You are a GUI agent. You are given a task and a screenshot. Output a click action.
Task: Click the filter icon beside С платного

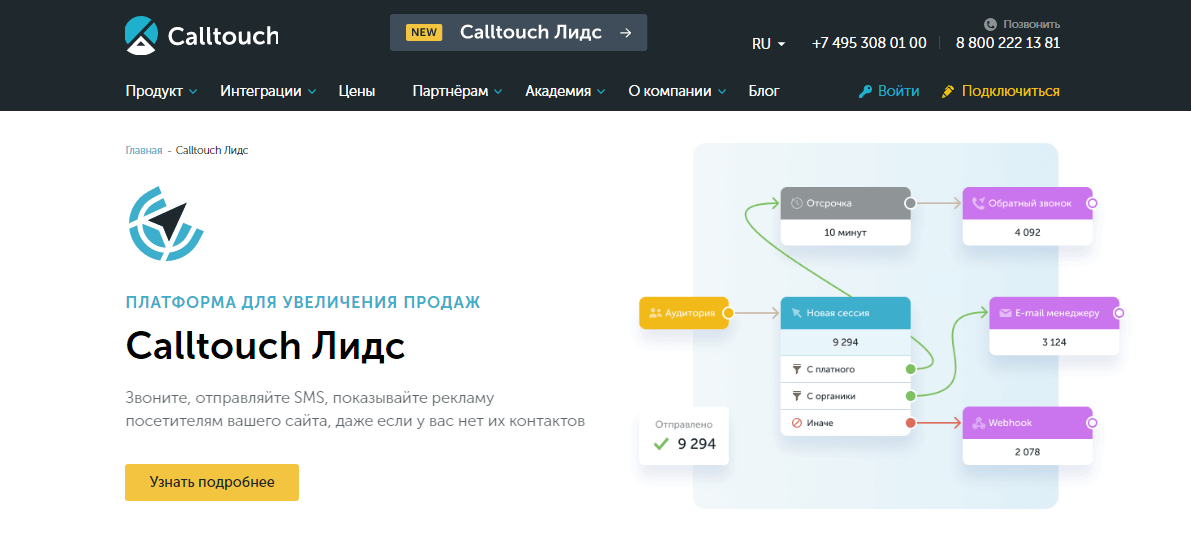point(797,369)
